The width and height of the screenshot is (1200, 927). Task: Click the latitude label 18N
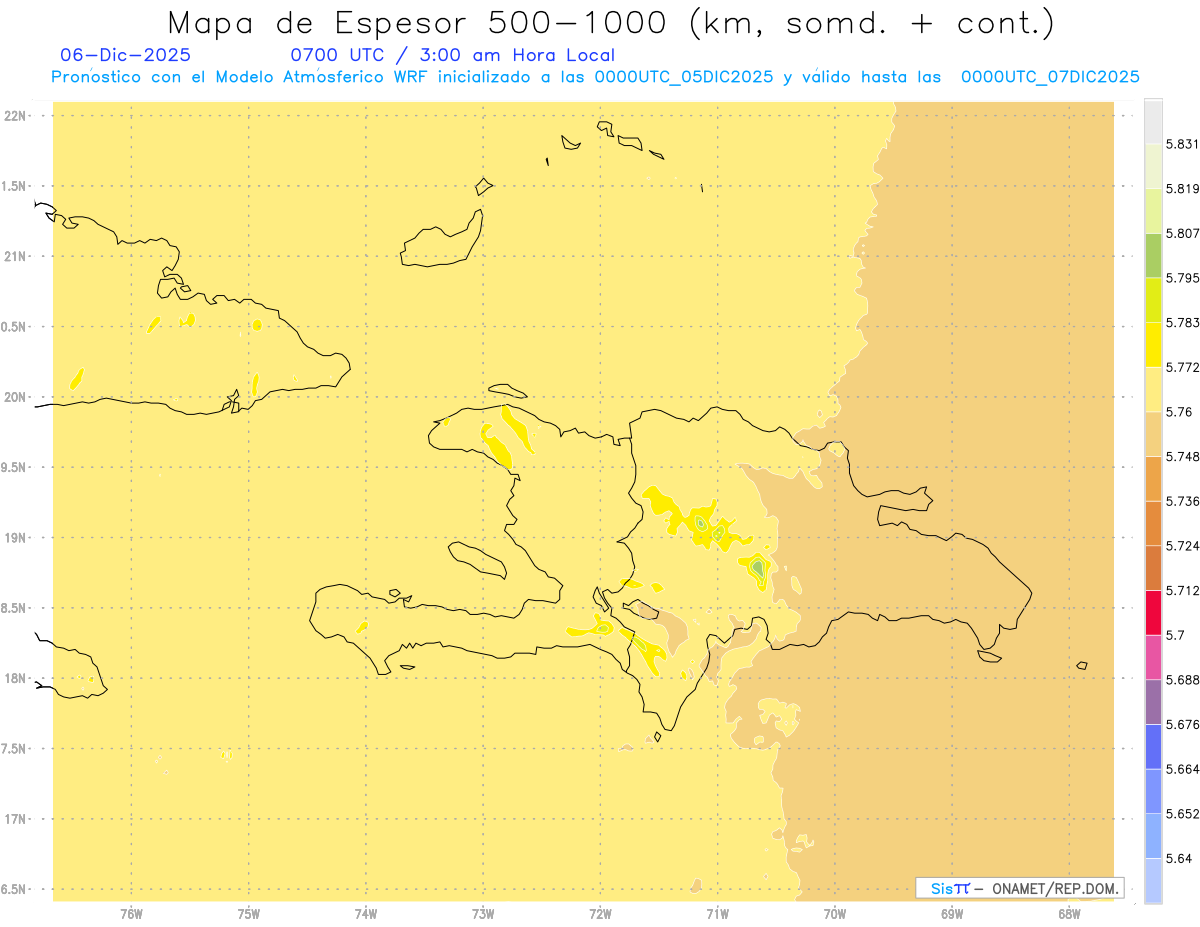(16, 678)
